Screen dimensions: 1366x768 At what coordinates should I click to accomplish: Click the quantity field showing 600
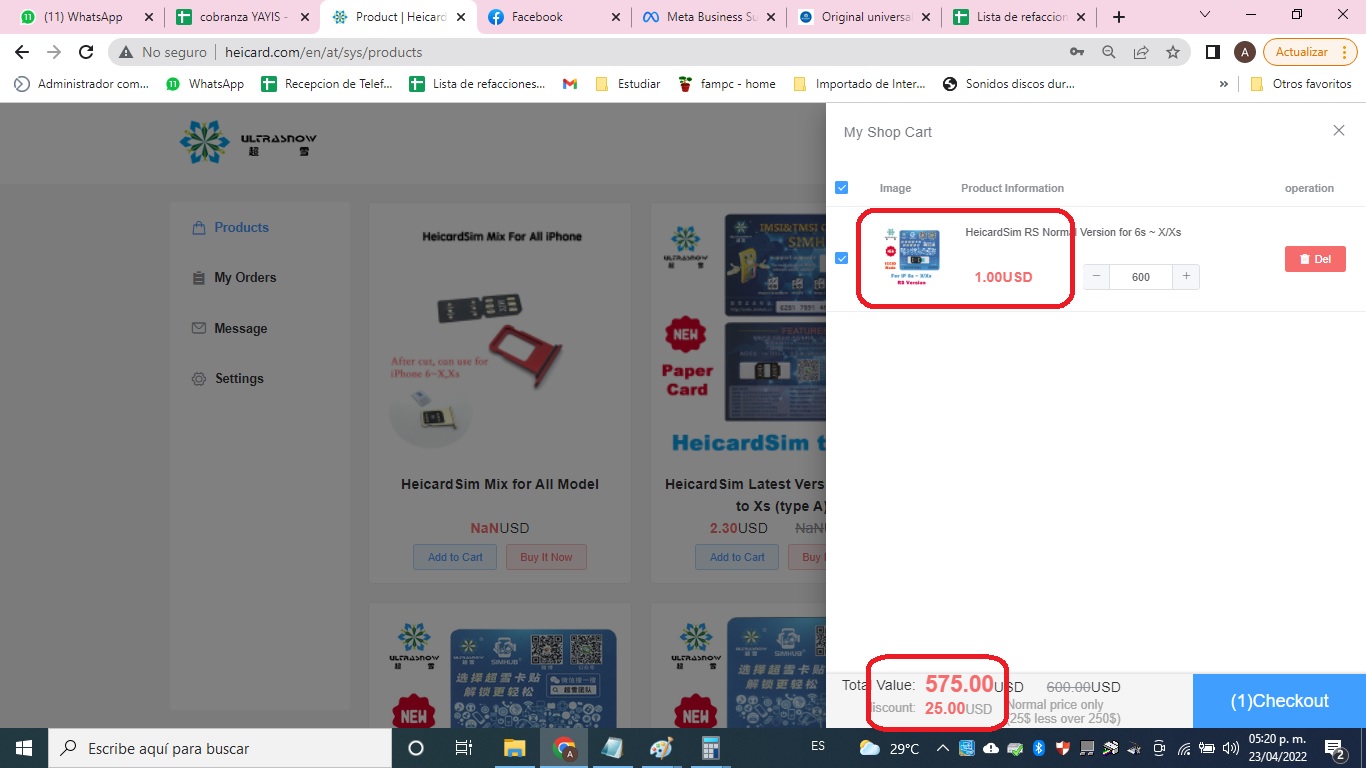pos(1141,277)
